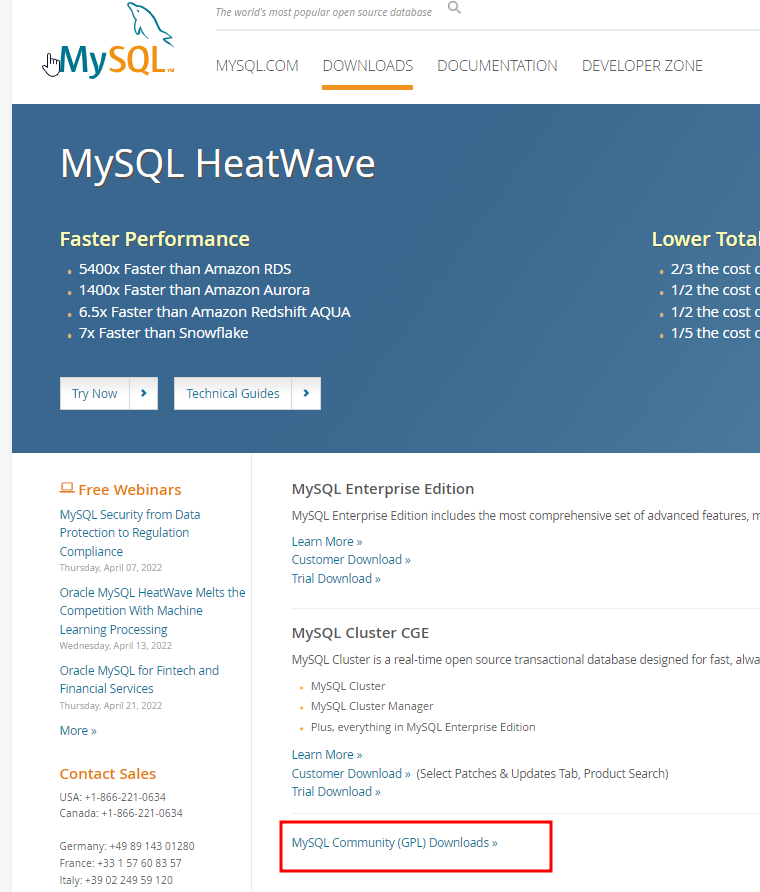Open MySQL Security from Data Protection webinar
Image resolution: width=760 pixels, height=892 pixels.
pos(130,533)
